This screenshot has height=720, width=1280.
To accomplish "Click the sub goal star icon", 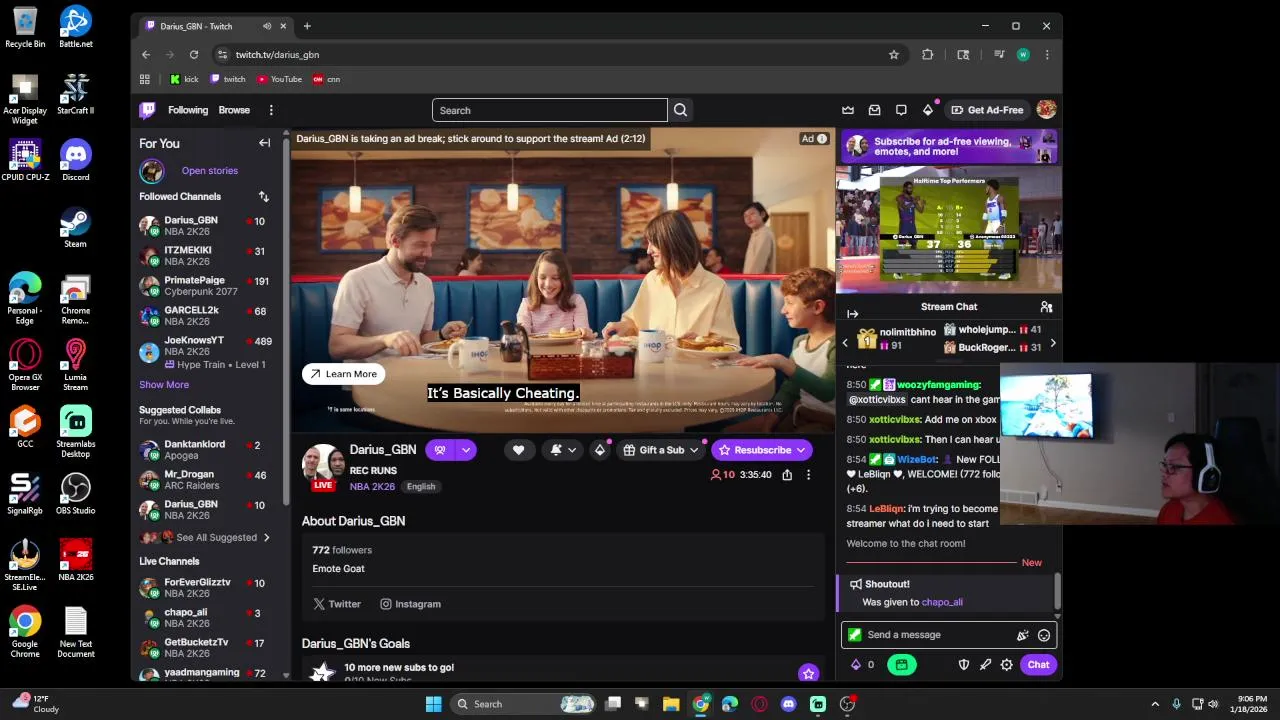I will 808,673.
